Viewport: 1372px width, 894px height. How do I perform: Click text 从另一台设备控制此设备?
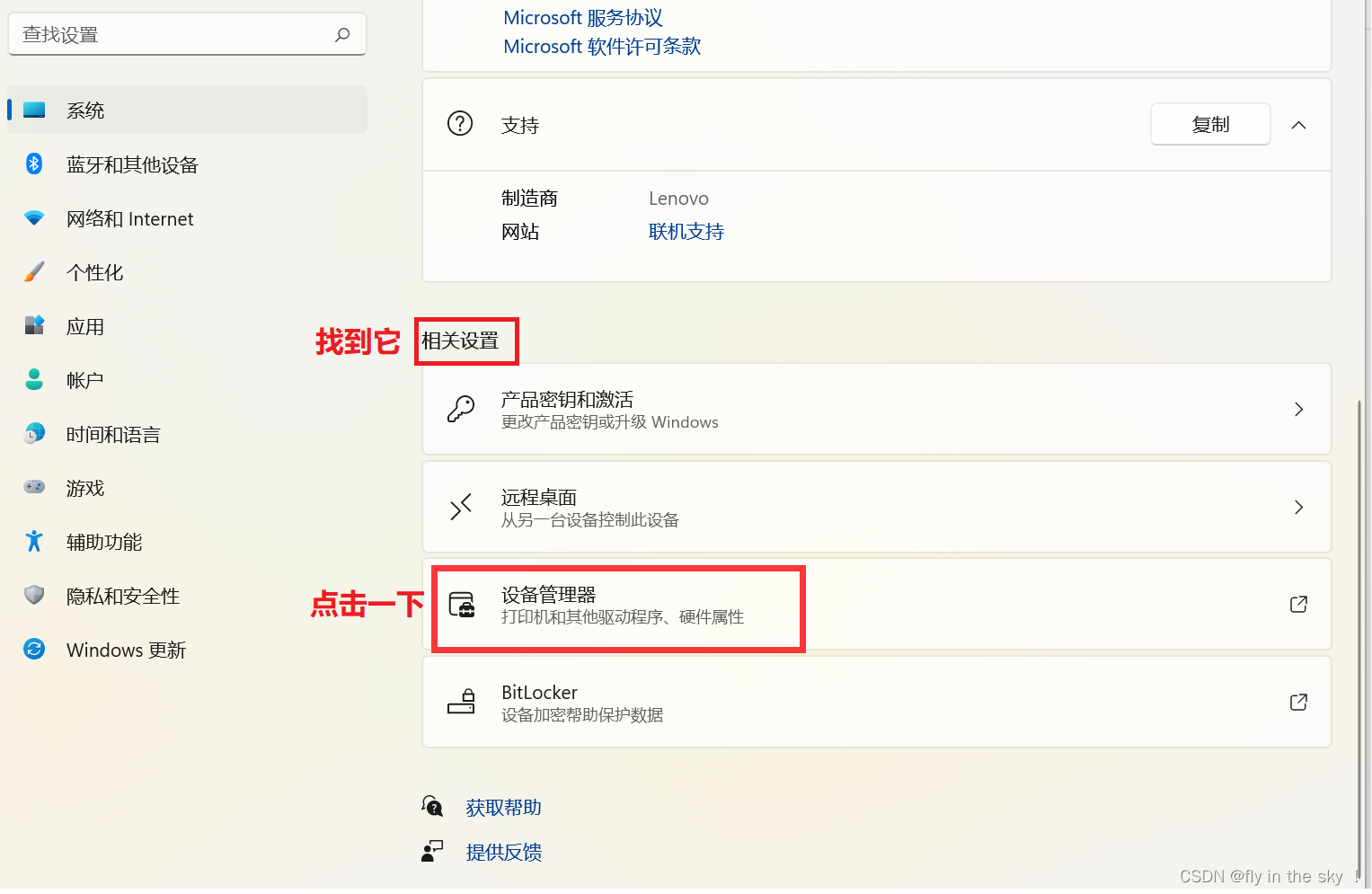pos(590,520)
